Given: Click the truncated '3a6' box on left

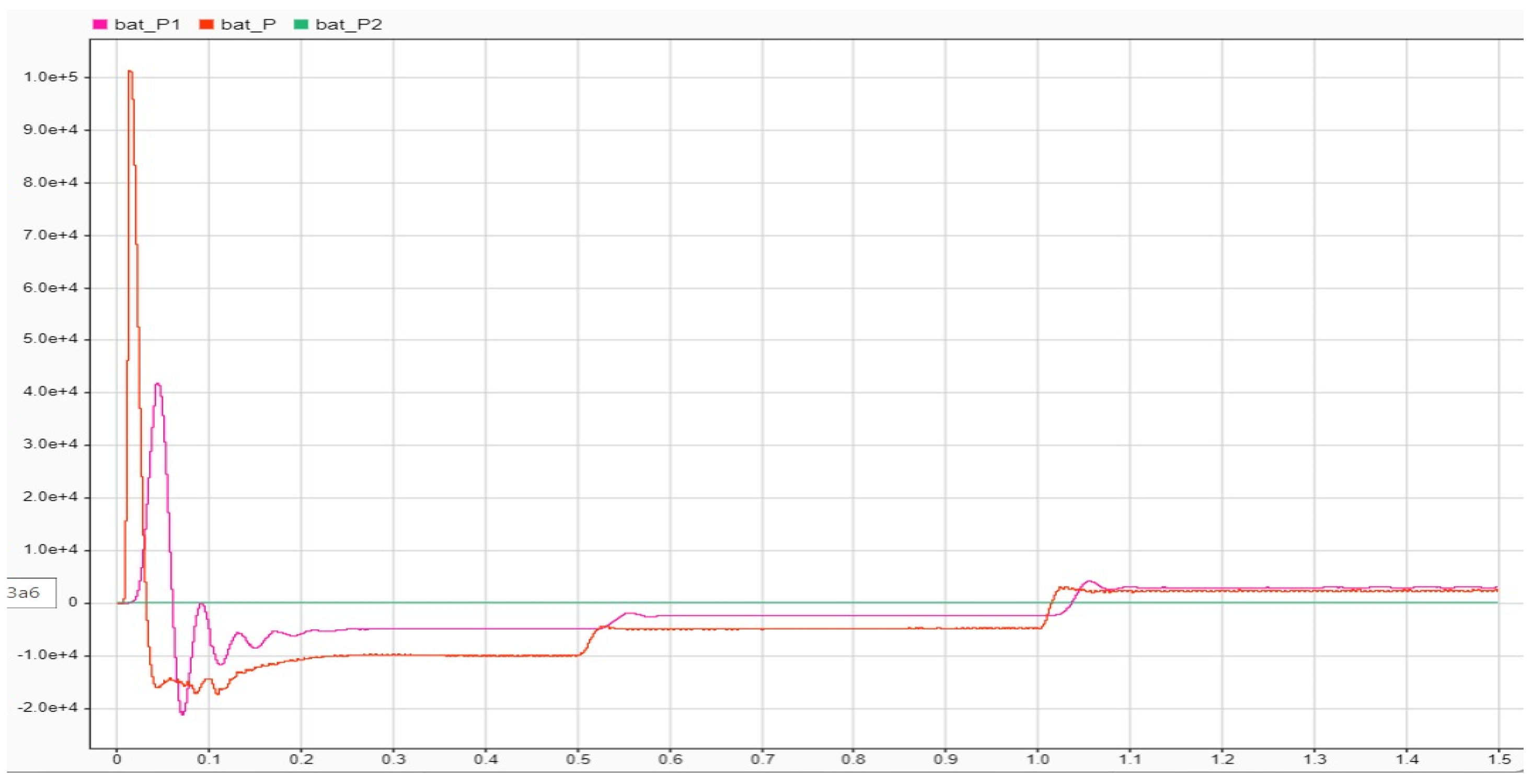Looking at the screenshot, I should pos(31,593).
